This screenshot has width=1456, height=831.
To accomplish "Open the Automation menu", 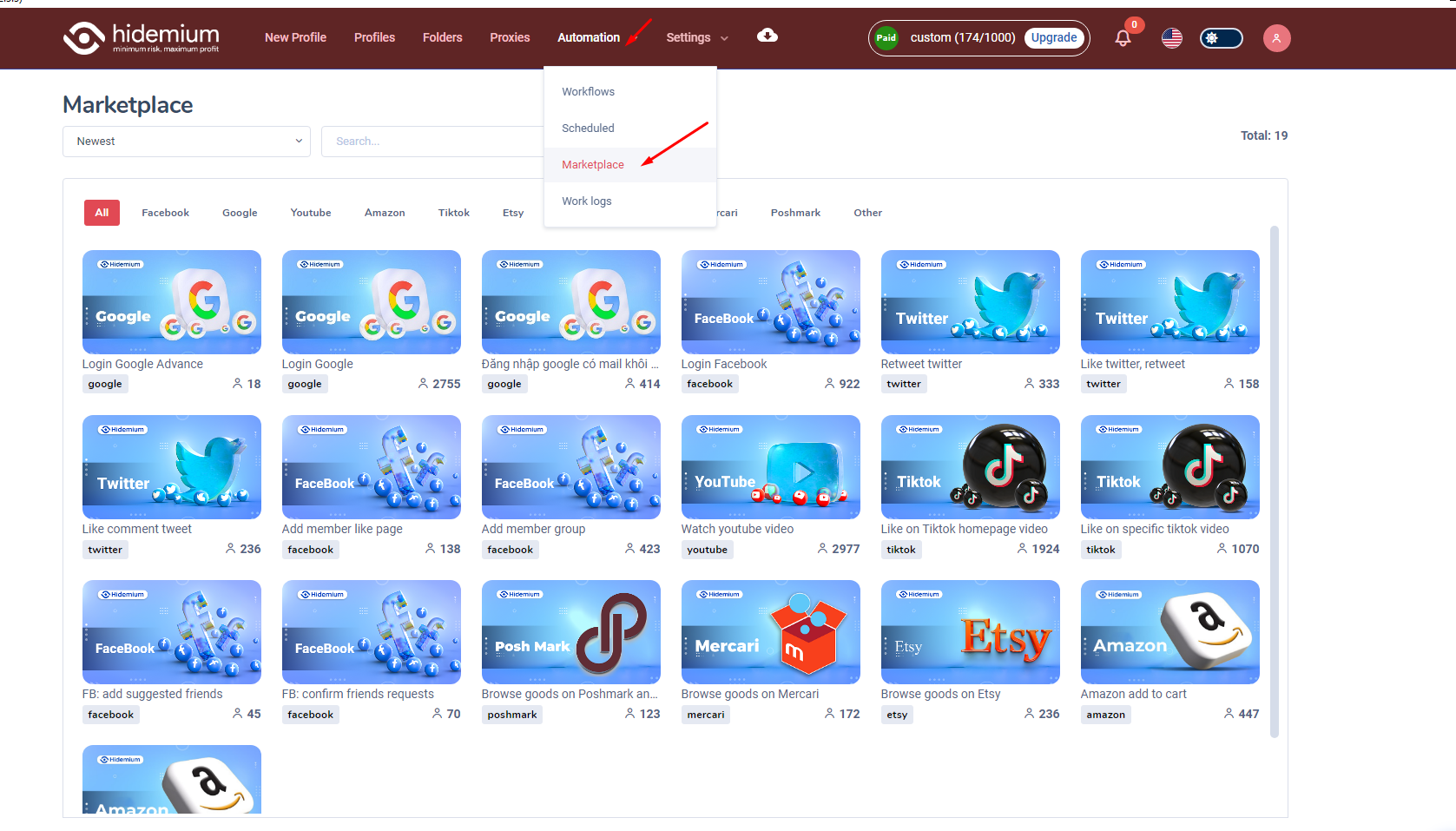I will pos(588,37).
